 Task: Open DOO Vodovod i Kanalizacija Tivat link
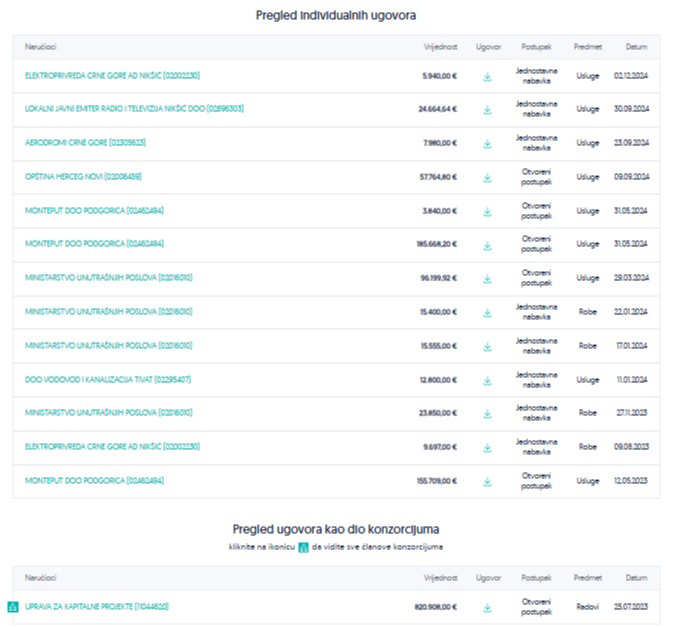(108, 380)
